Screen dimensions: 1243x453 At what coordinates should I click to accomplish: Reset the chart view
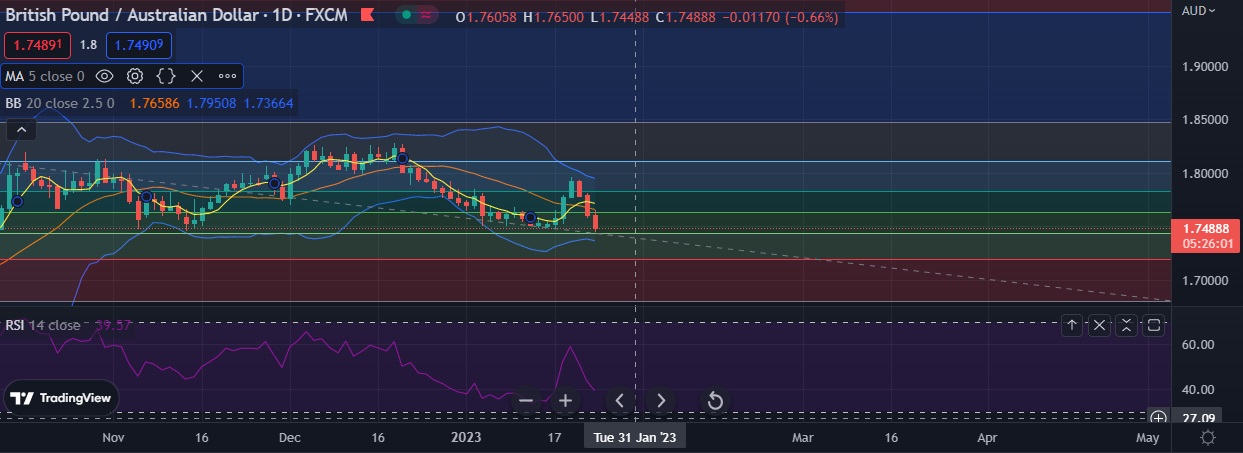coord(715,401)
